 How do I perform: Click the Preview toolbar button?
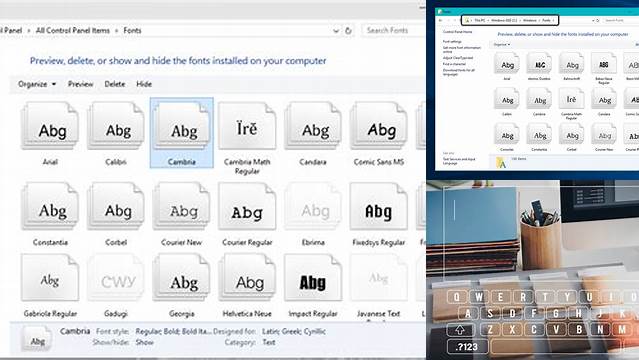coord(80,84)
